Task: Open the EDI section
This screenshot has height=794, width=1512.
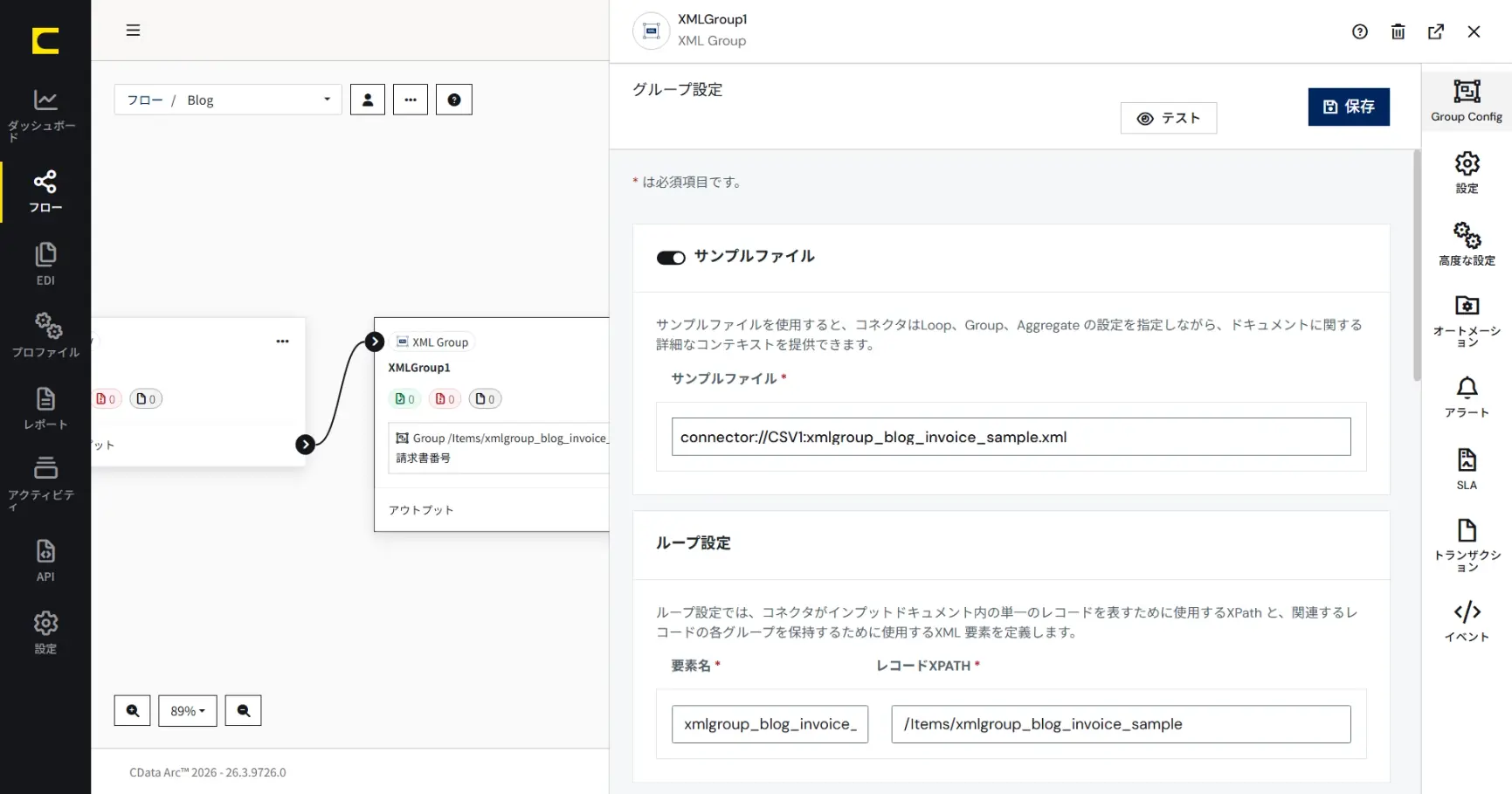Action: click(x=45, y=264)
